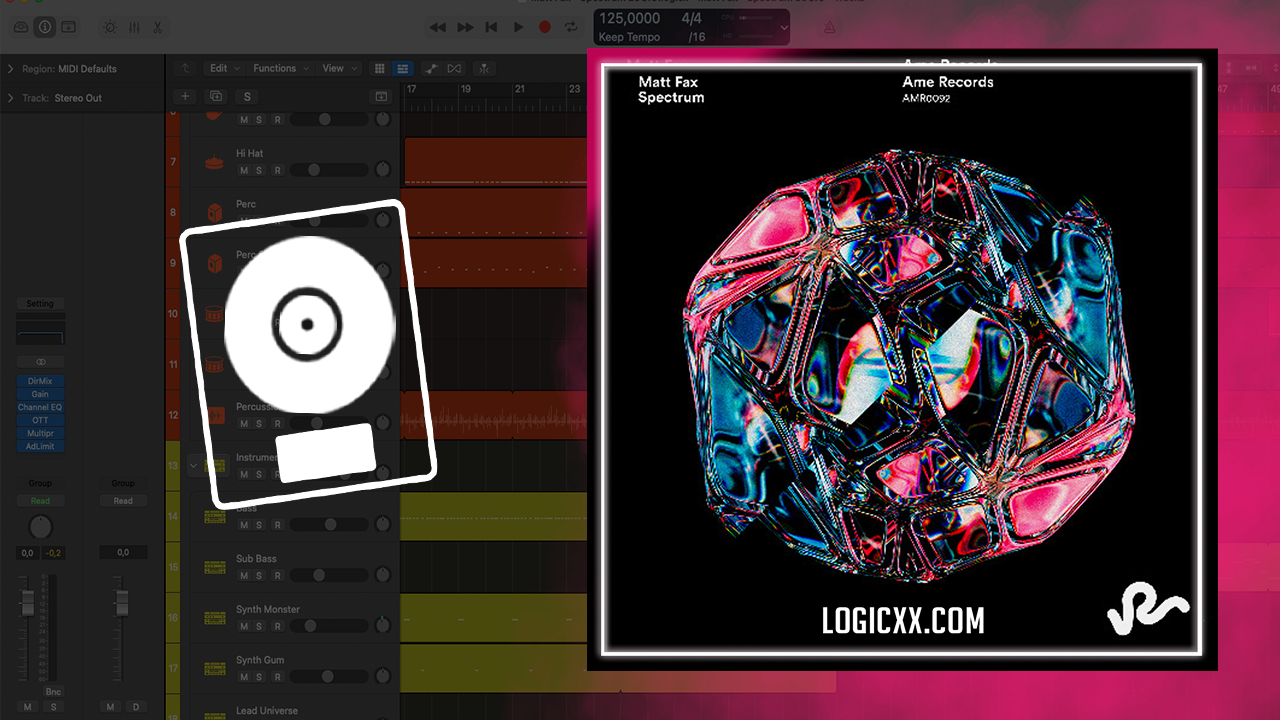Screen dimensions: 1280x720
Task: Expand the Region MIDI Defaults section
Action: pos(11,69)
